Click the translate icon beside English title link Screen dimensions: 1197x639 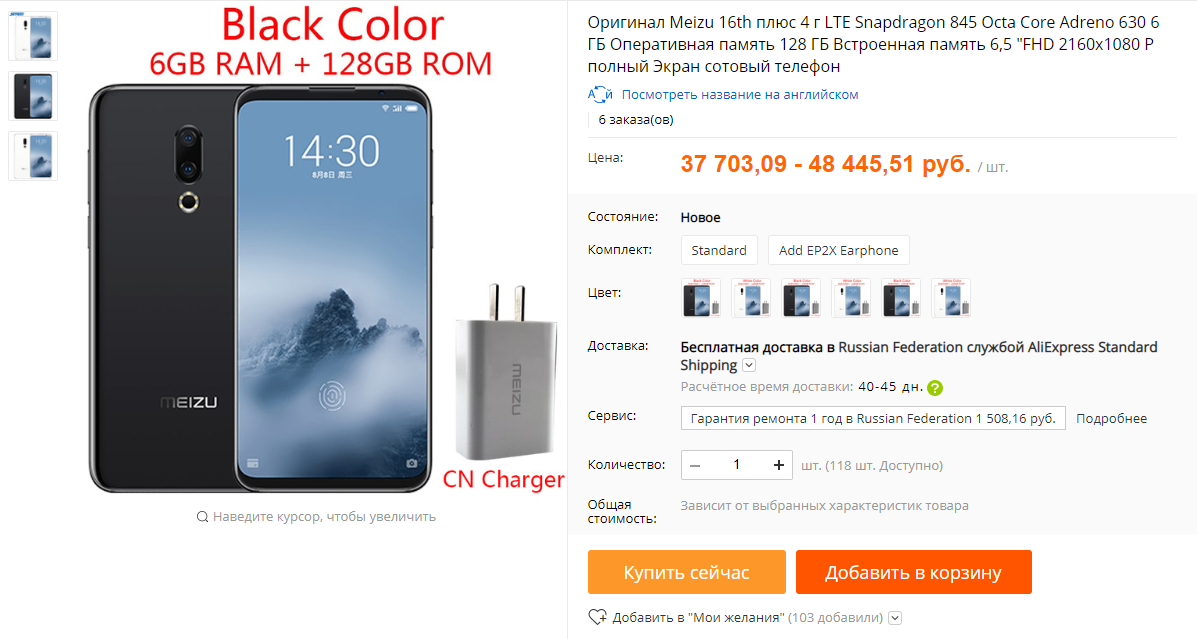(600, 95)
